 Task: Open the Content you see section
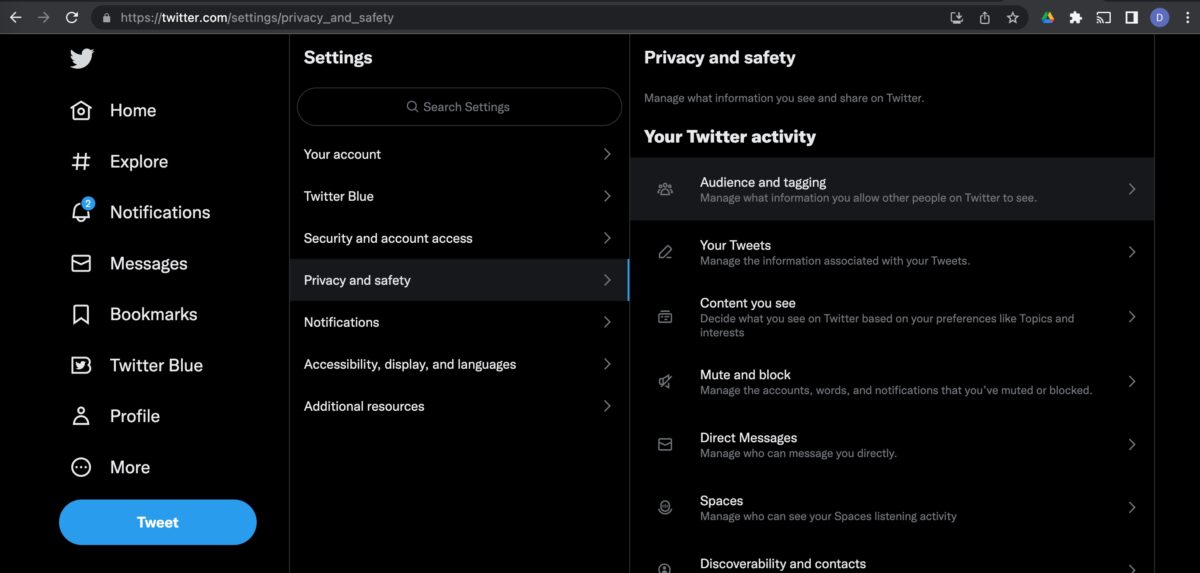click(892, 317)
